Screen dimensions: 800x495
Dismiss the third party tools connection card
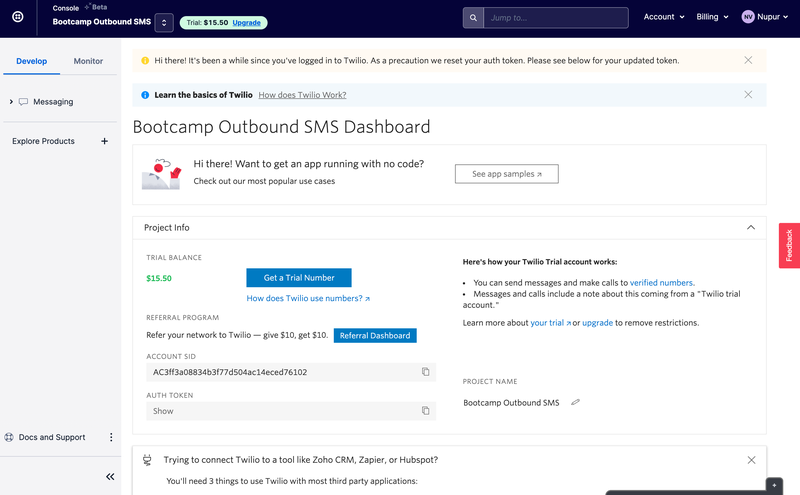[752, 460]
